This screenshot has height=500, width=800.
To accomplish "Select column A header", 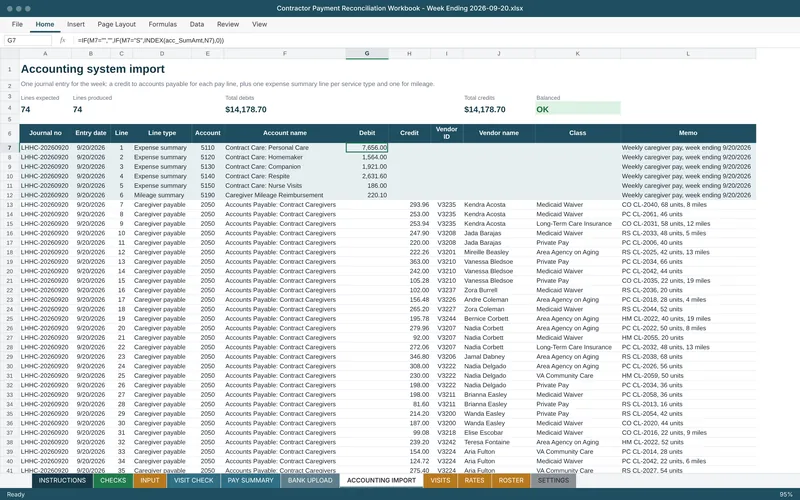I will click(45, 54).
